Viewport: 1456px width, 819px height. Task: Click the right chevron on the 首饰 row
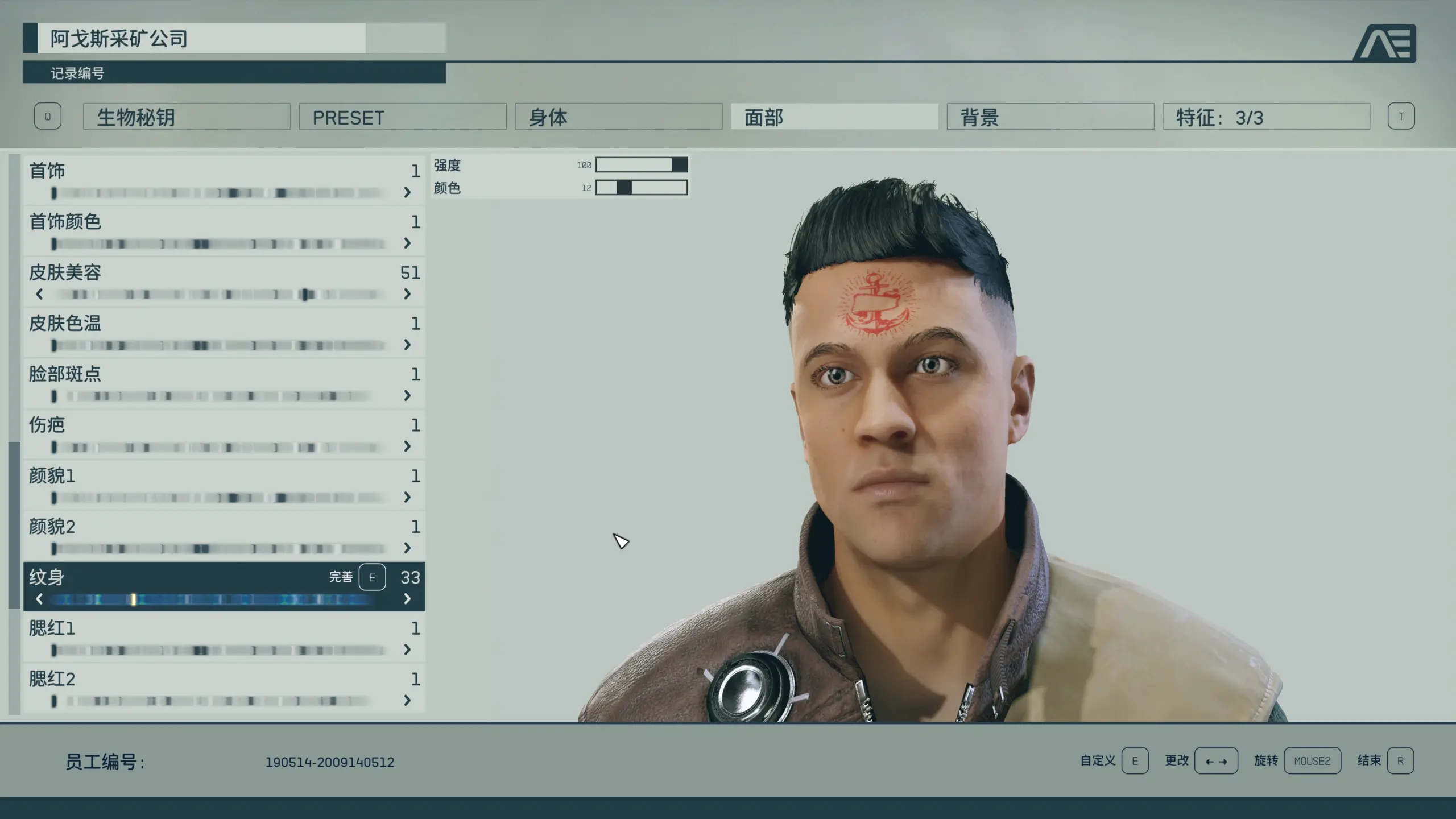click(x=408, y=192)
